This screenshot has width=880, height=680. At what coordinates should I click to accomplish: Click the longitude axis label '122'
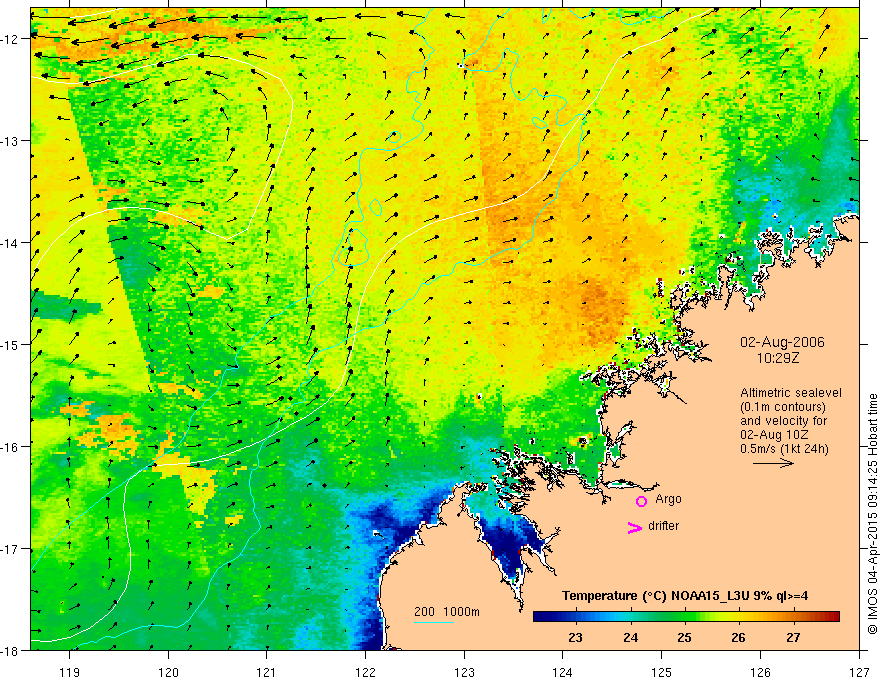point(365,672)
